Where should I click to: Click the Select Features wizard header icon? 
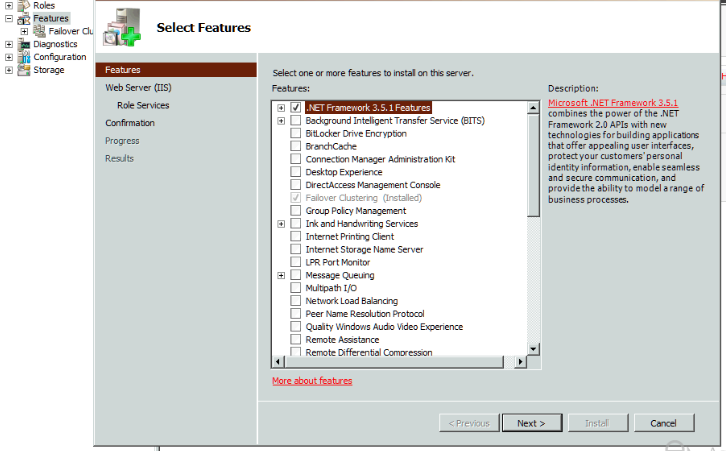pos(122,28)
